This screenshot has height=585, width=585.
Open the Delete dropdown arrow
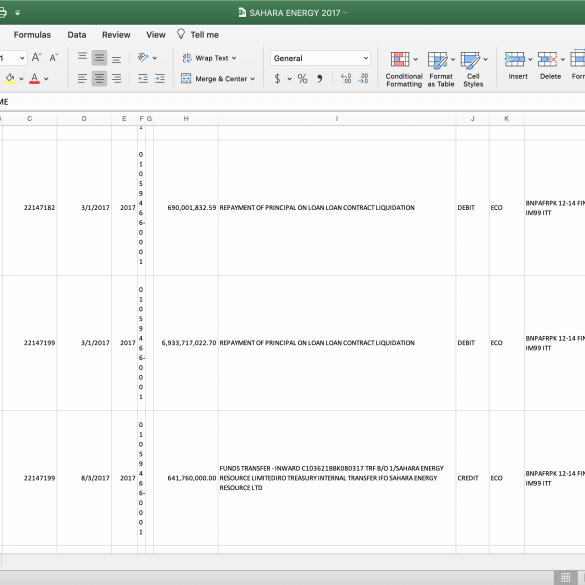tap(563, 60)
